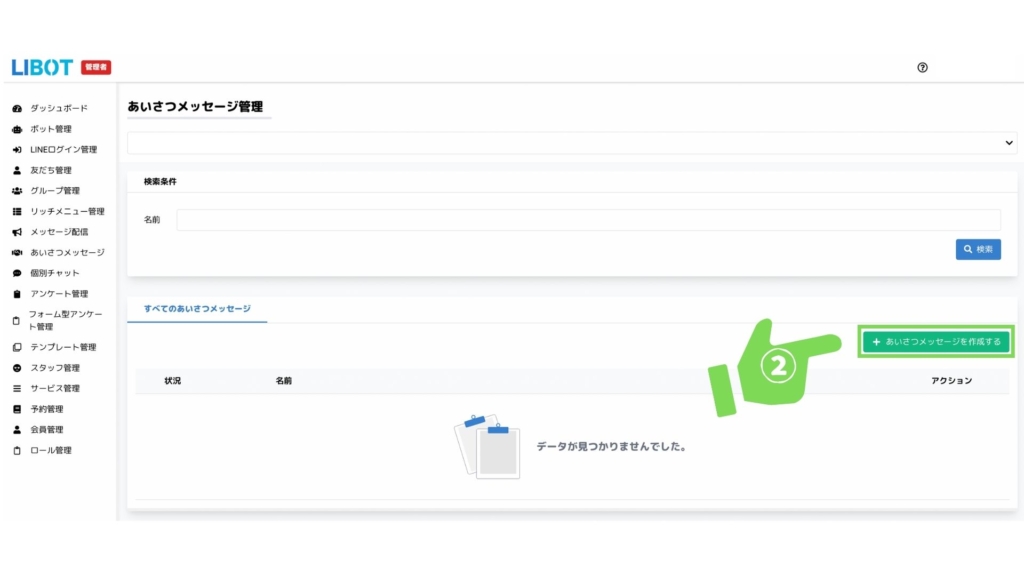Open 予約管理 in the sidebar
Screen dimensions: 1024x576
47,409
